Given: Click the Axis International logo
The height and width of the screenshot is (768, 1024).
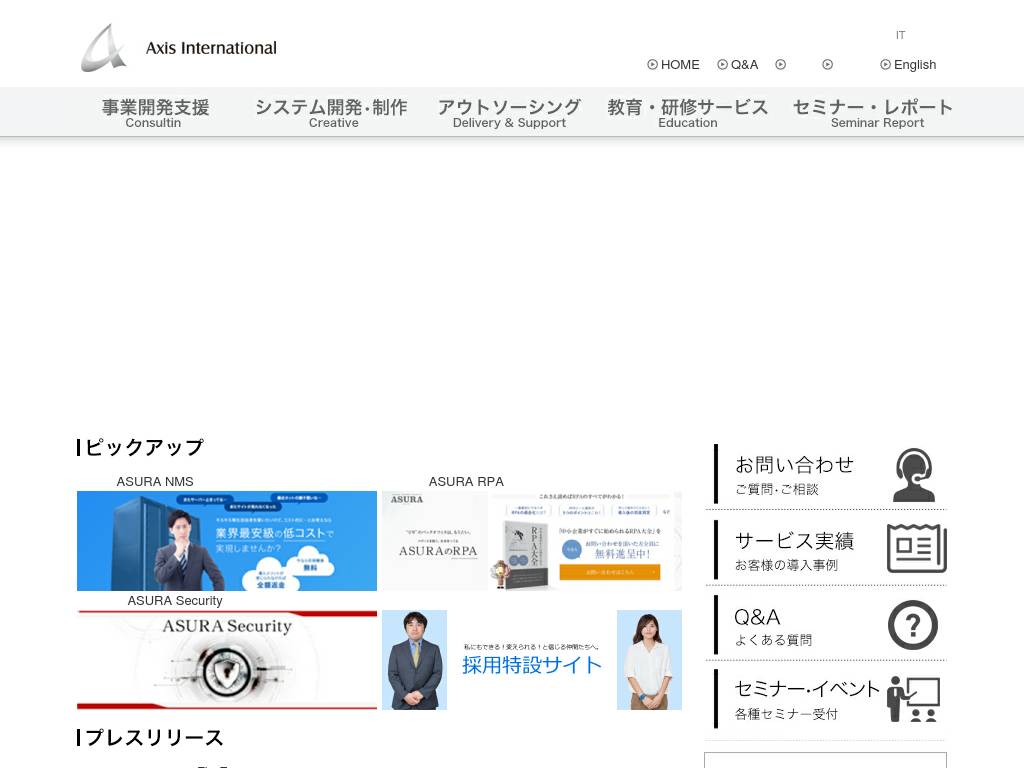Looking at the screenshot, I should [x=179, y=48].
